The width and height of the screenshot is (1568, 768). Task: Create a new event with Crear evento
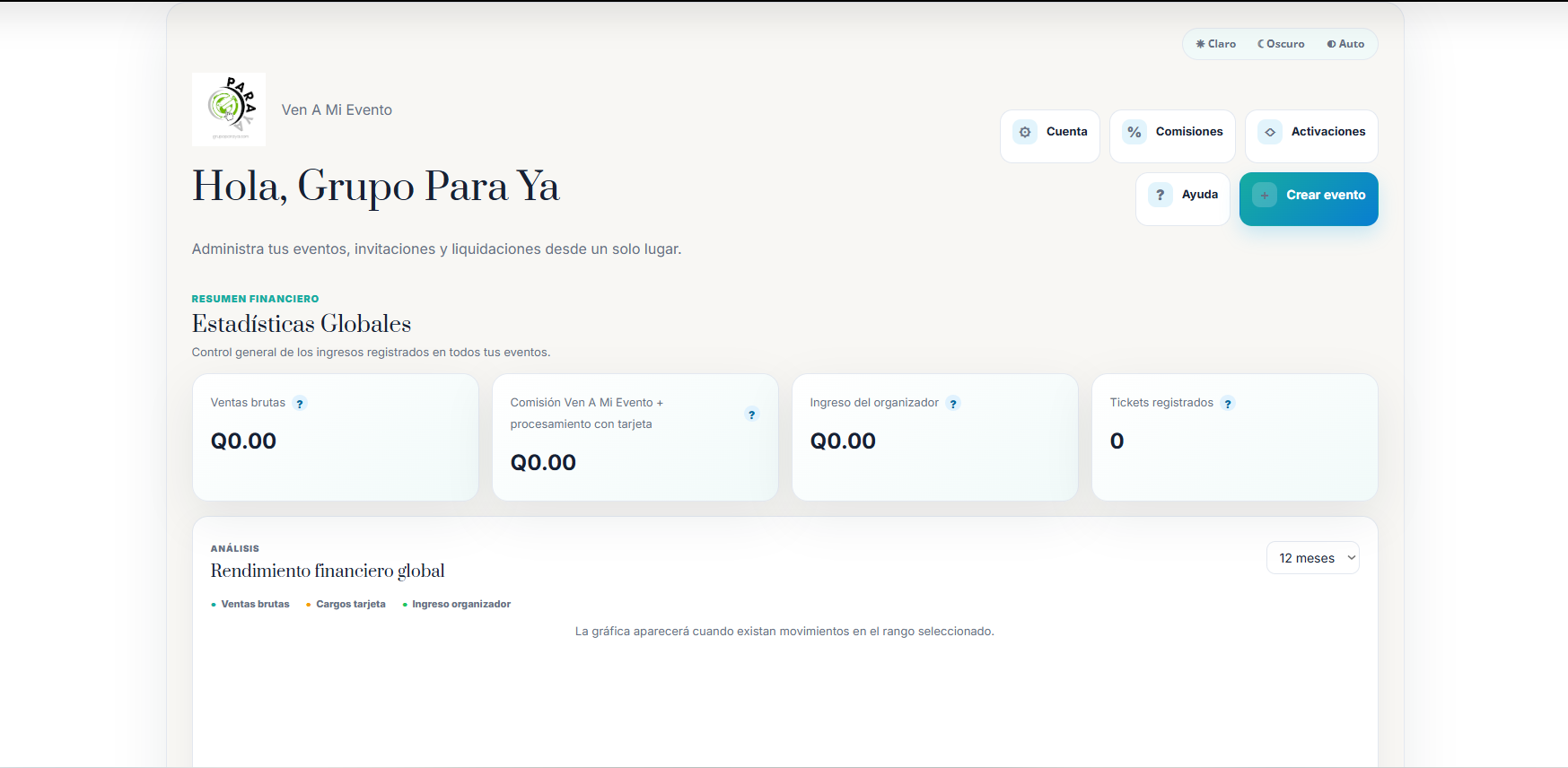1309,199
